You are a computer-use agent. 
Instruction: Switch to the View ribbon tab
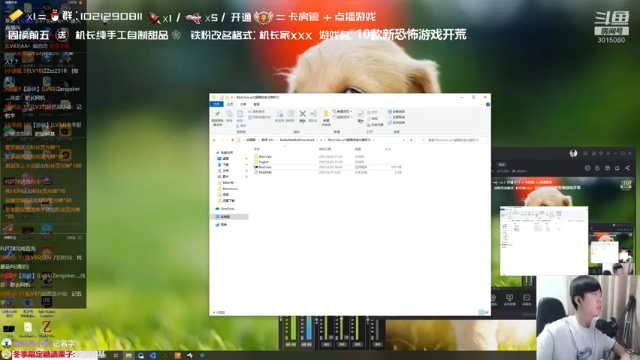click(x=256, y=104)
